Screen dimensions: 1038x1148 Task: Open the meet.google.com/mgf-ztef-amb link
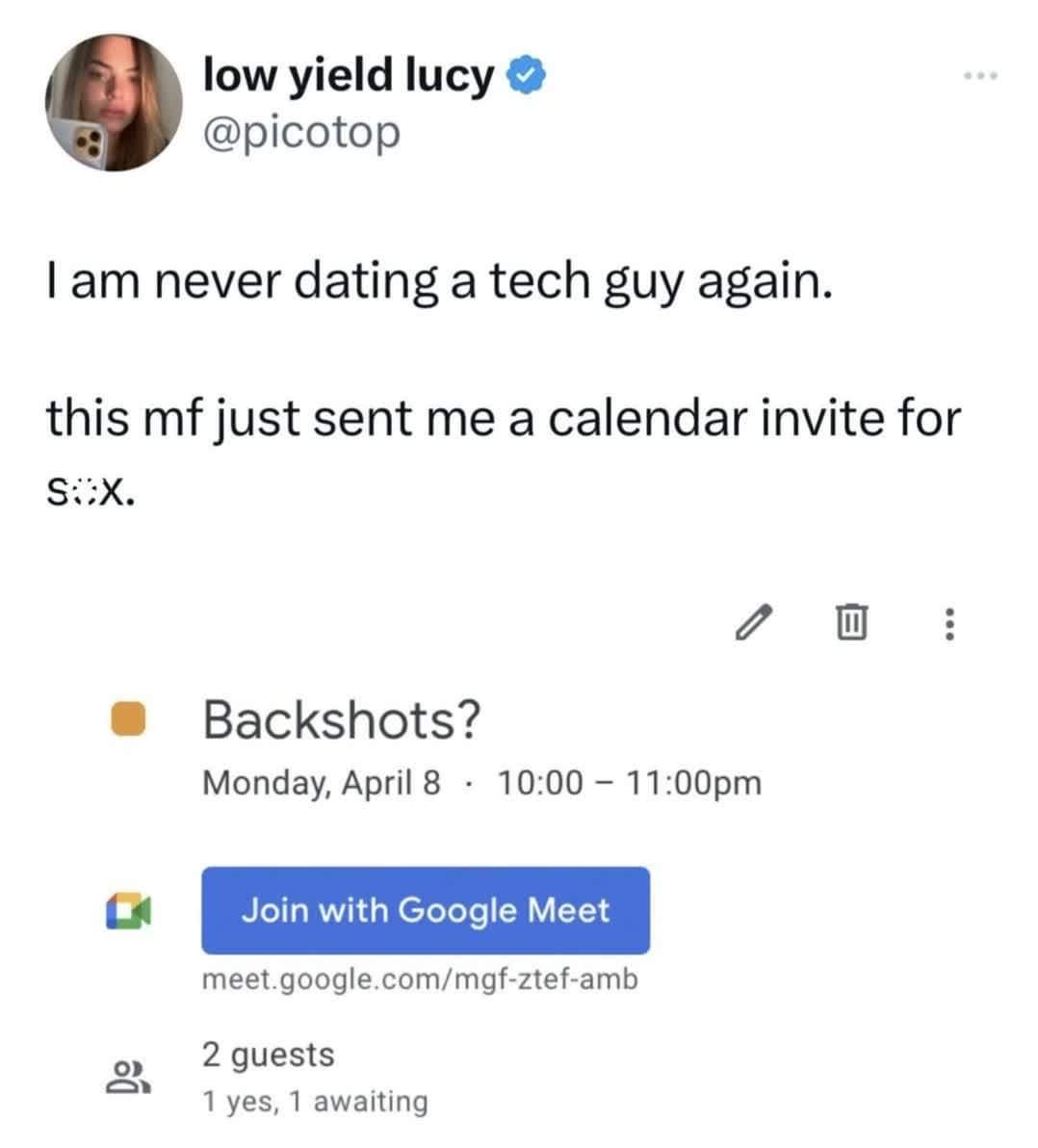click(x=420, y=979)
